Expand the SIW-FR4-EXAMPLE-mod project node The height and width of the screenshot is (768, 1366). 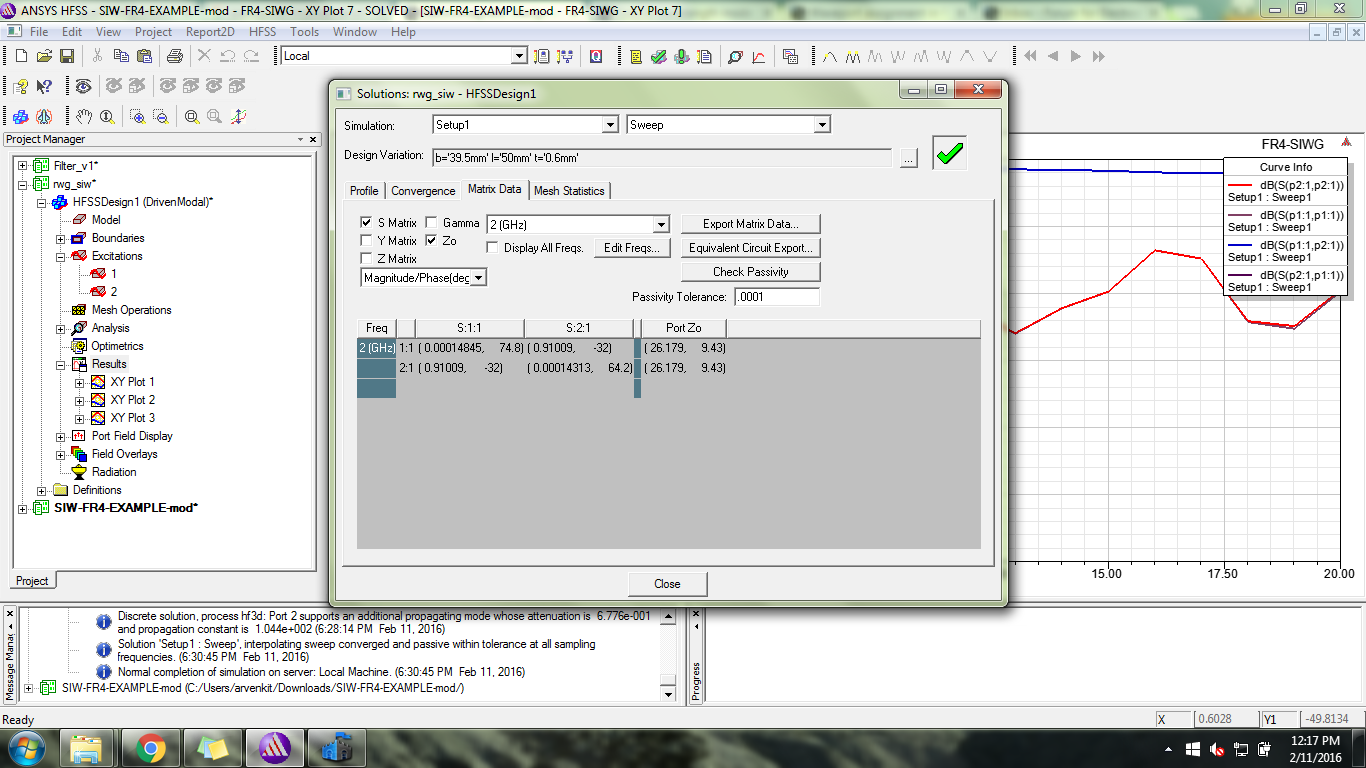[23, 508]
